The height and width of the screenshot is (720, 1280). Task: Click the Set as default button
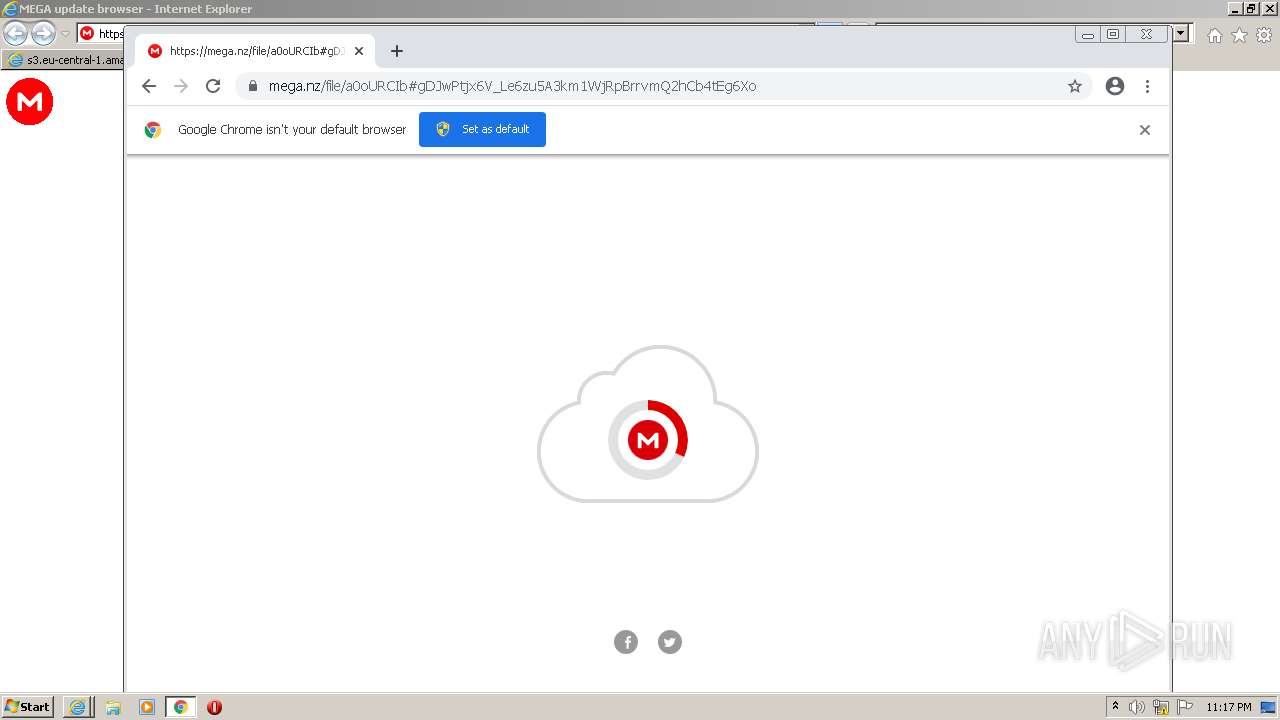[x=482, y=129]
